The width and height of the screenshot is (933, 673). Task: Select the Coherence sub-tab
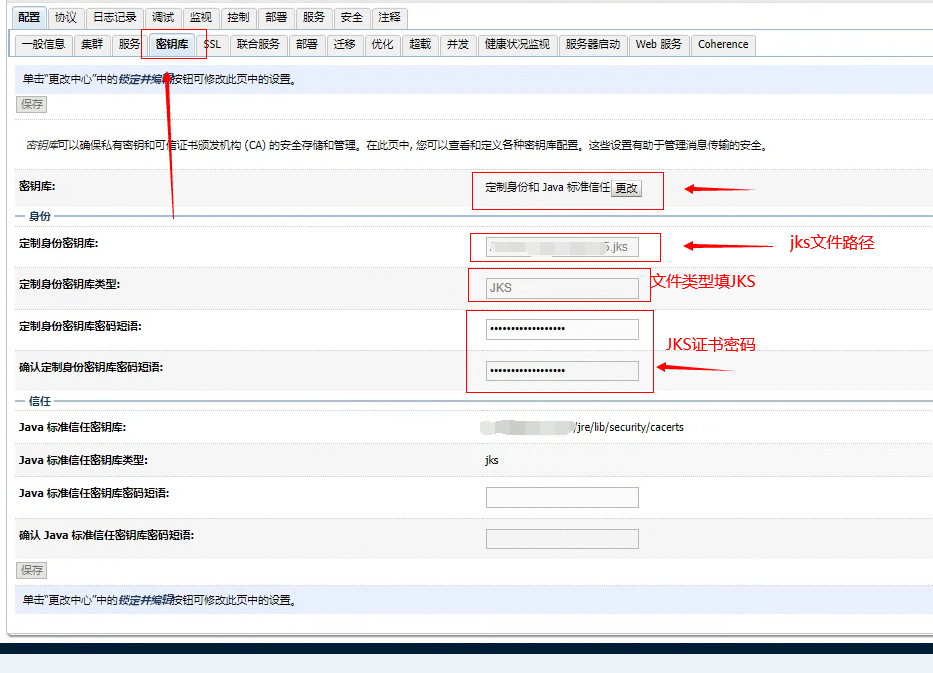(723, 44)
